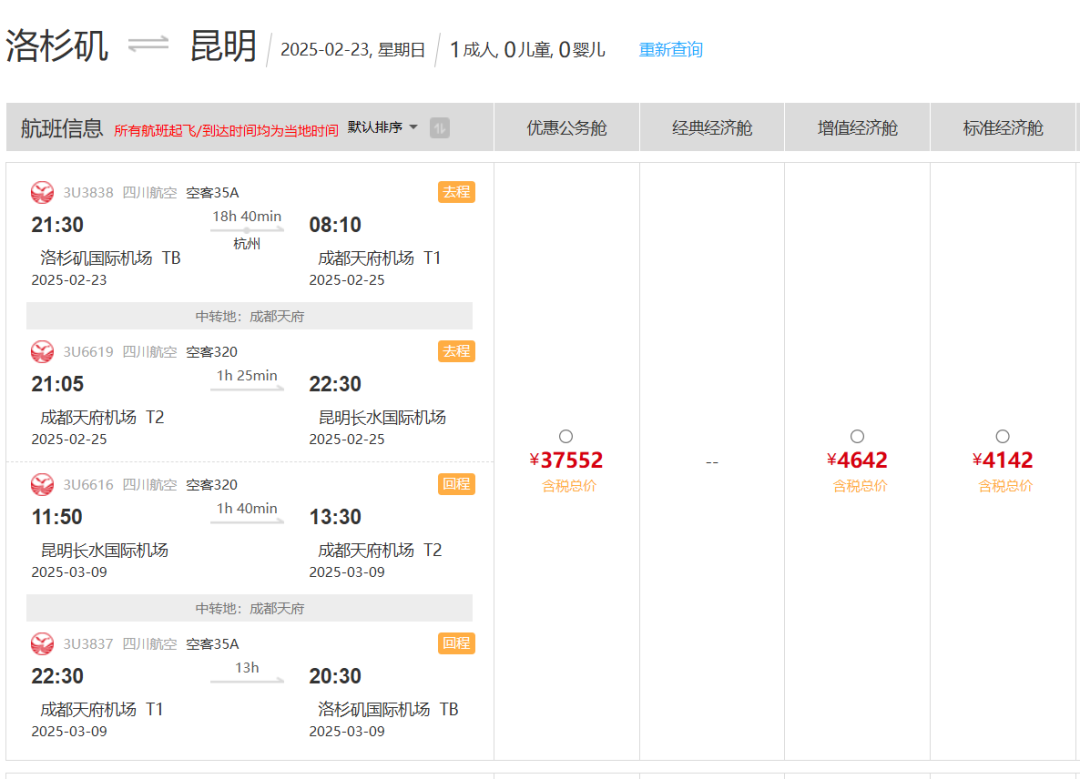Click the ¥4142 含税总价 price text
Screen dimensions: 1080x779
click(1003, 461)
